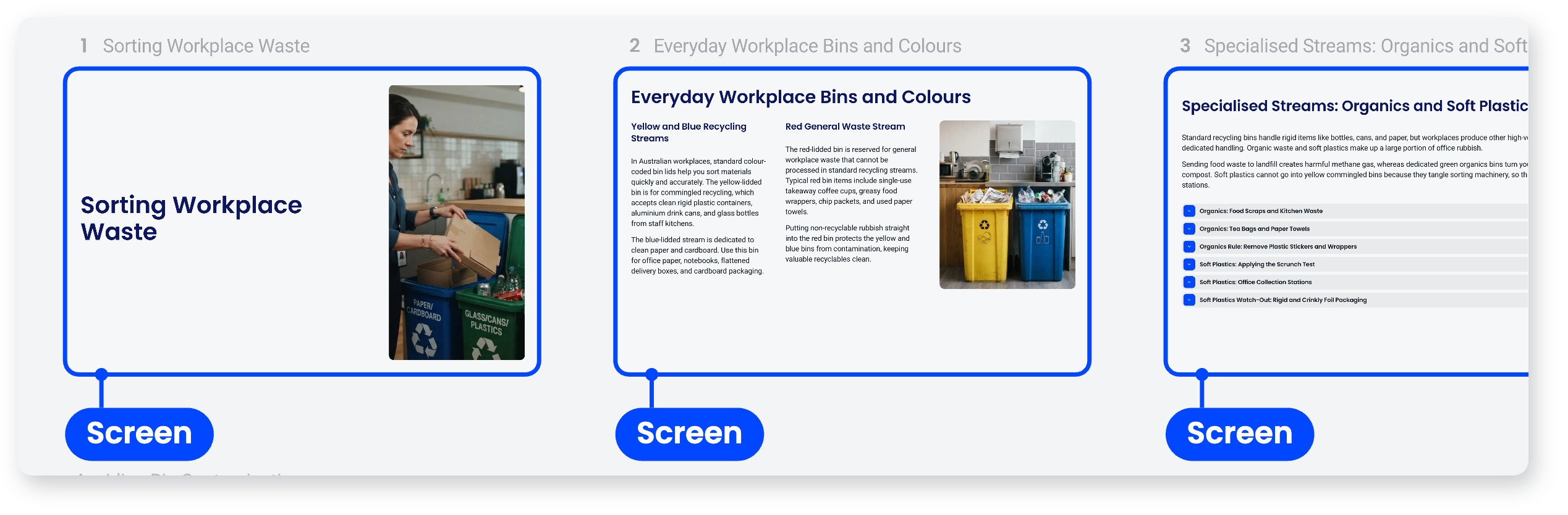Screen dimensions: 1568x515
Task: Click the photo of yellow and blue bins
Action: pos(1007,204)
